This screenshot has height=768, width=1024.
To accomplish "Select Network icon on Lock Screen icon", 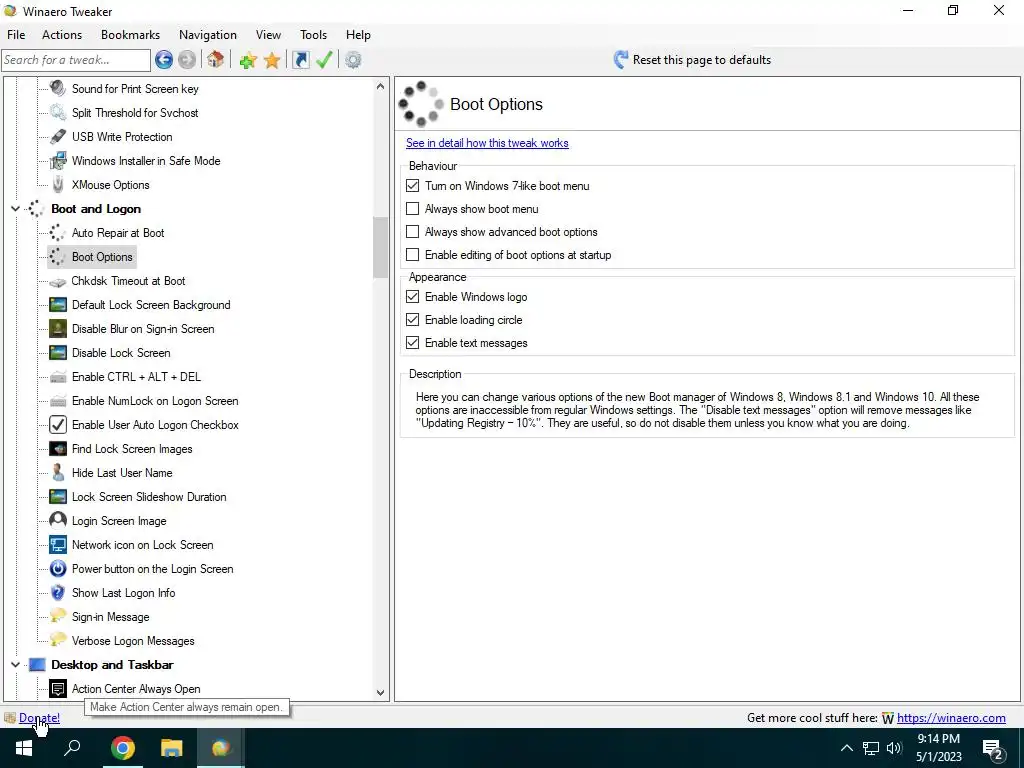I will click(x=58, y=545).
